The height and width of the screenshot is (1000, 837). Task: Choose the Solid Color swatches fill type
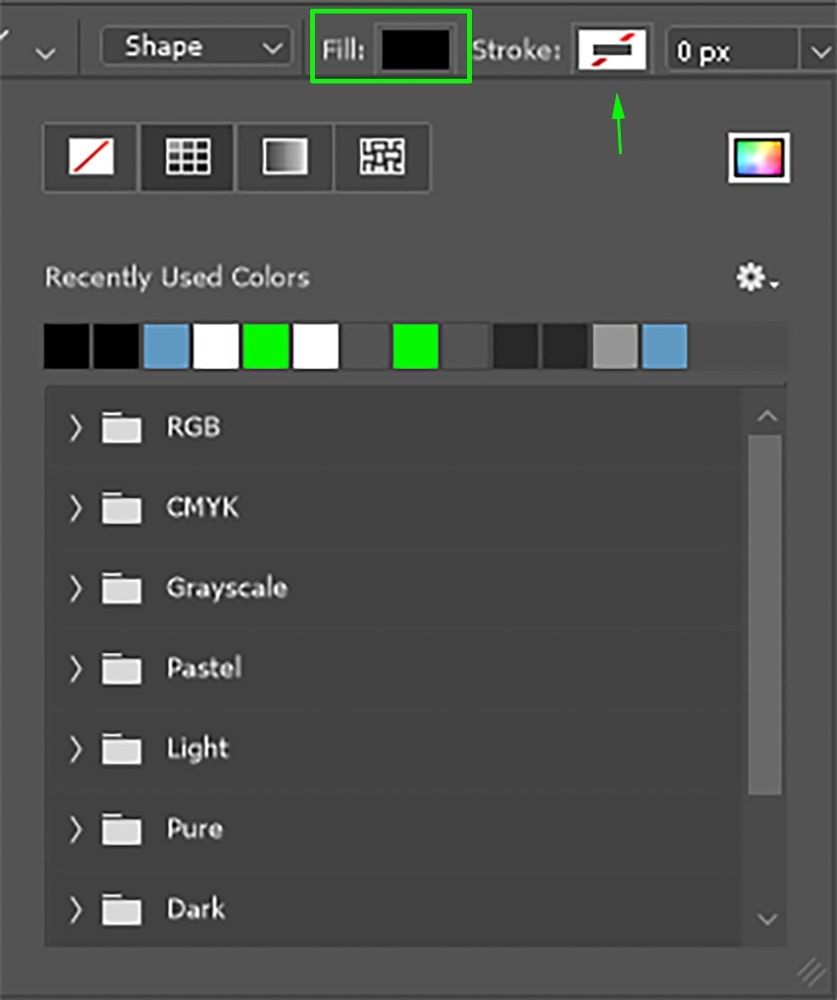188,157
